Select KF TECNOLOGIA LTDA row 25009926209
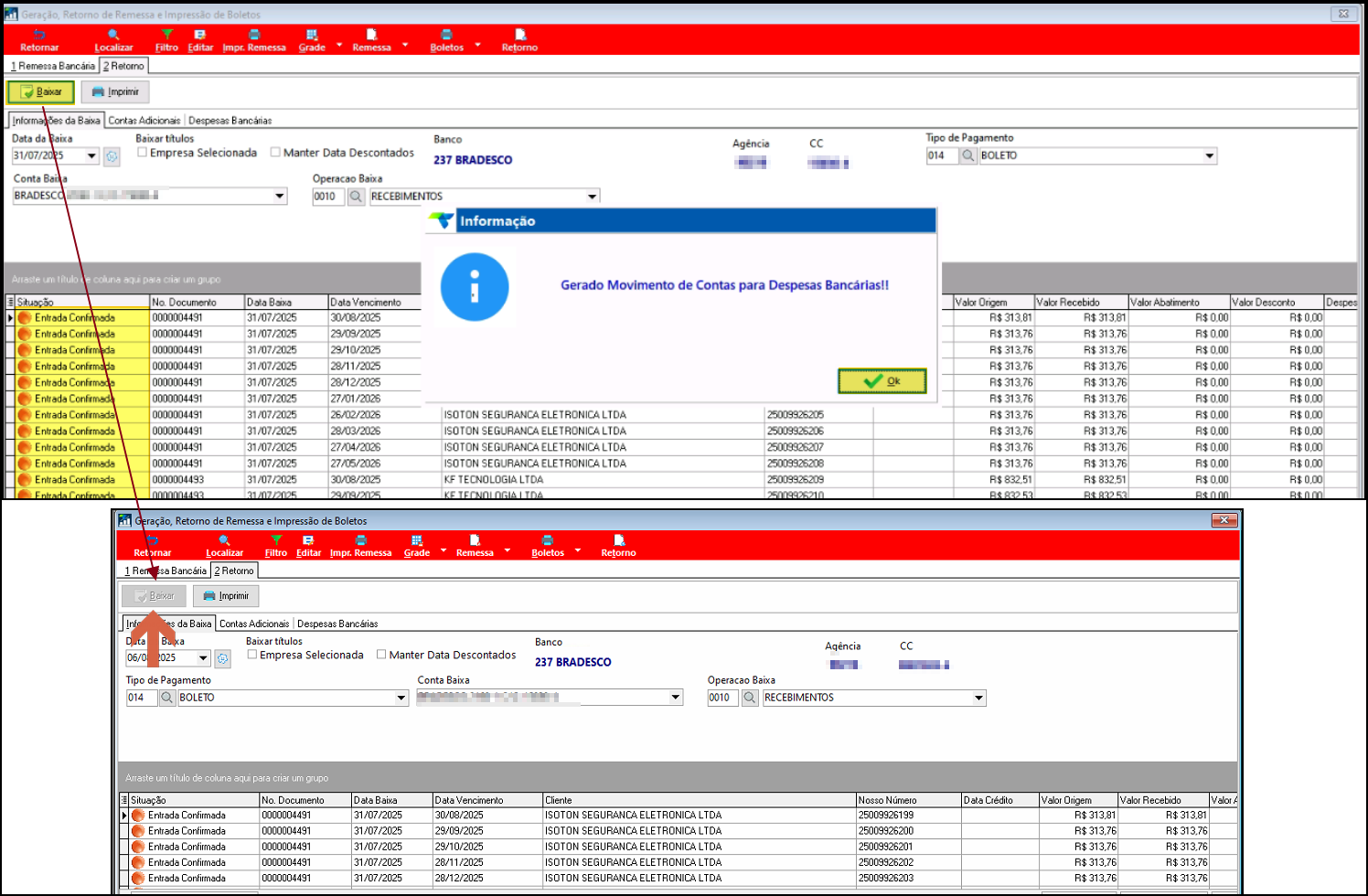1368x896 pixels. [683, 480]
